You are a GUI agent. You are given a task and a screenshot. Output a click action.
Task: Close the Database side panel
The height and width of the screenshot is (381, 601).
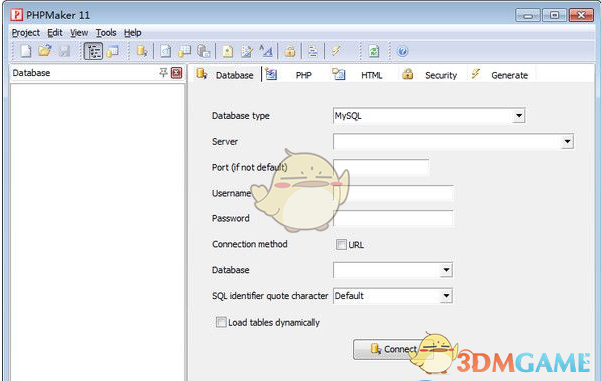pyautogui.click(x=176, y=72)
